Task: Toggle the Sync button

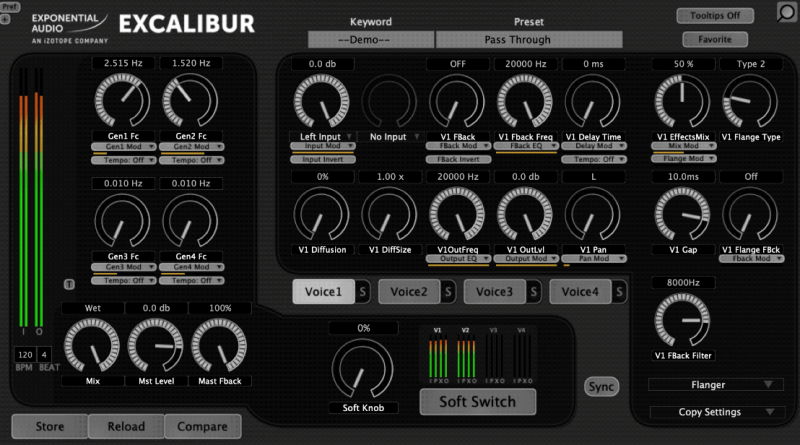Action: click(602, 386)
